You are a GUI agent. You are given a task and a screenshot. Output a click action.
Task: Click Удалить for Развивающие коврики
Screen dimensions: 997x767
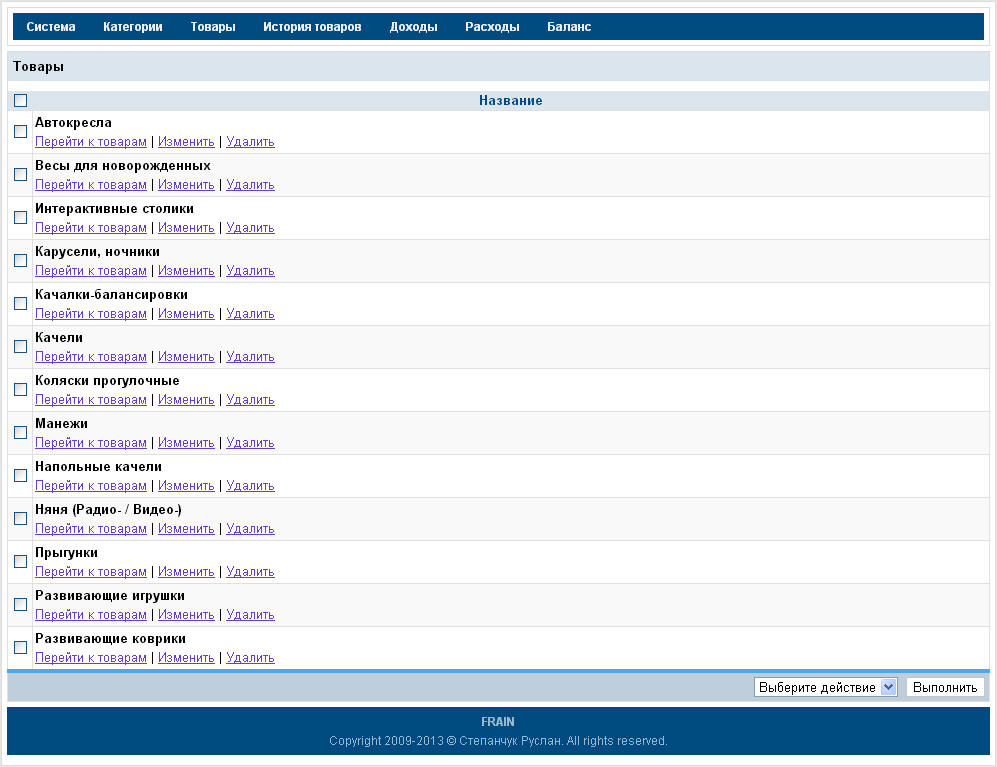click(x=251, y=658)
